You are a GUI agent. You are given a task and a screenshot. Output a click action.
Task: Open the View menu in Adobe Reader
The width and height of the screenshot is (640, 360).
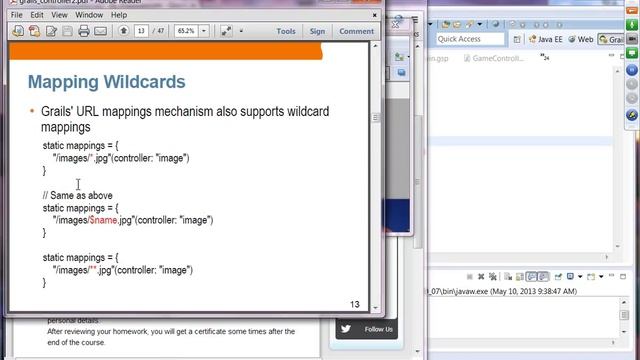click(x=59, y=15)
